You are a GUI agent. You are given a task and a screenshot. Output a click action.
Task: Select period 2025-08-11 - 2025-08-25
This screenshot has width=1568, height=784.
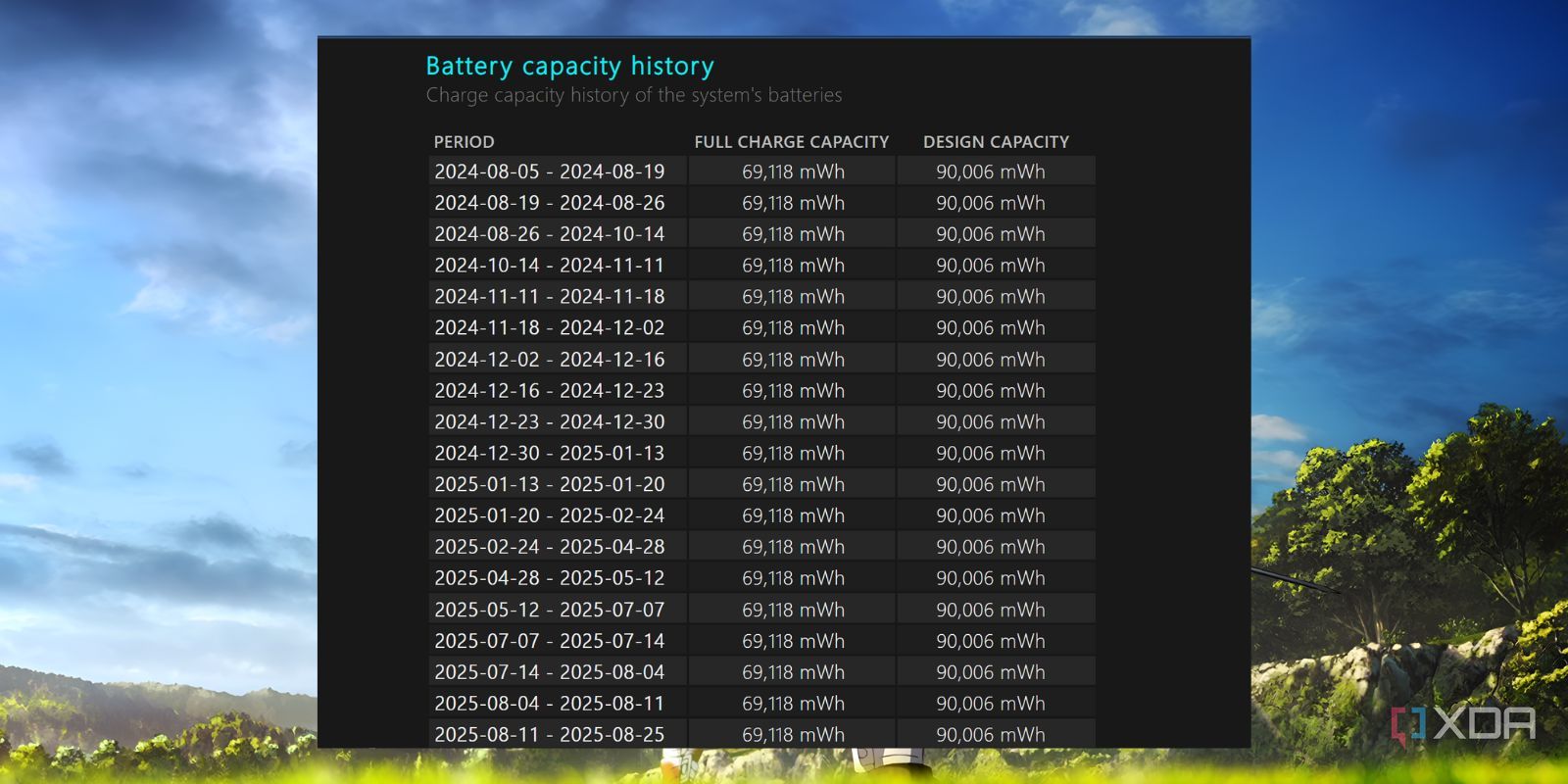(x=550, y=735)
